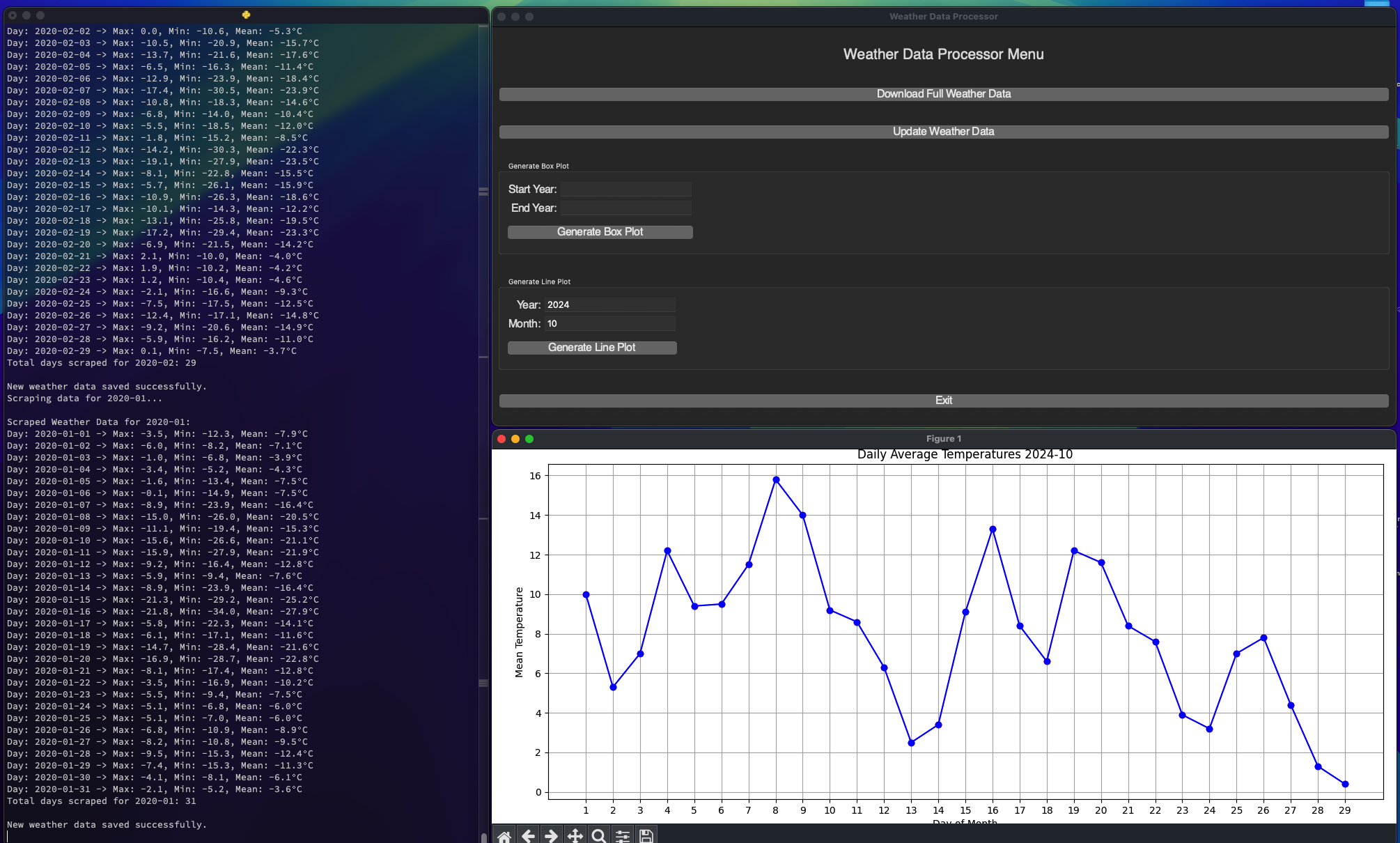Image resolution: width=1400 pixels, height=843 pixels.
Task: Click x-axis tick label 1
Action: [586, 810]
